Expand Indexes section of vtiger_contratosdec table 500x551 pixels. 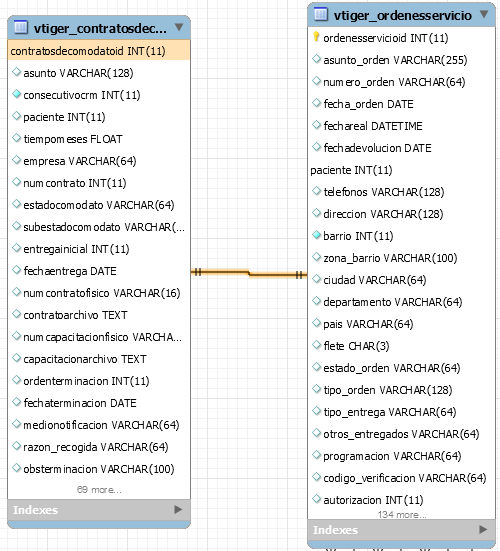click(x=178, y=509)
